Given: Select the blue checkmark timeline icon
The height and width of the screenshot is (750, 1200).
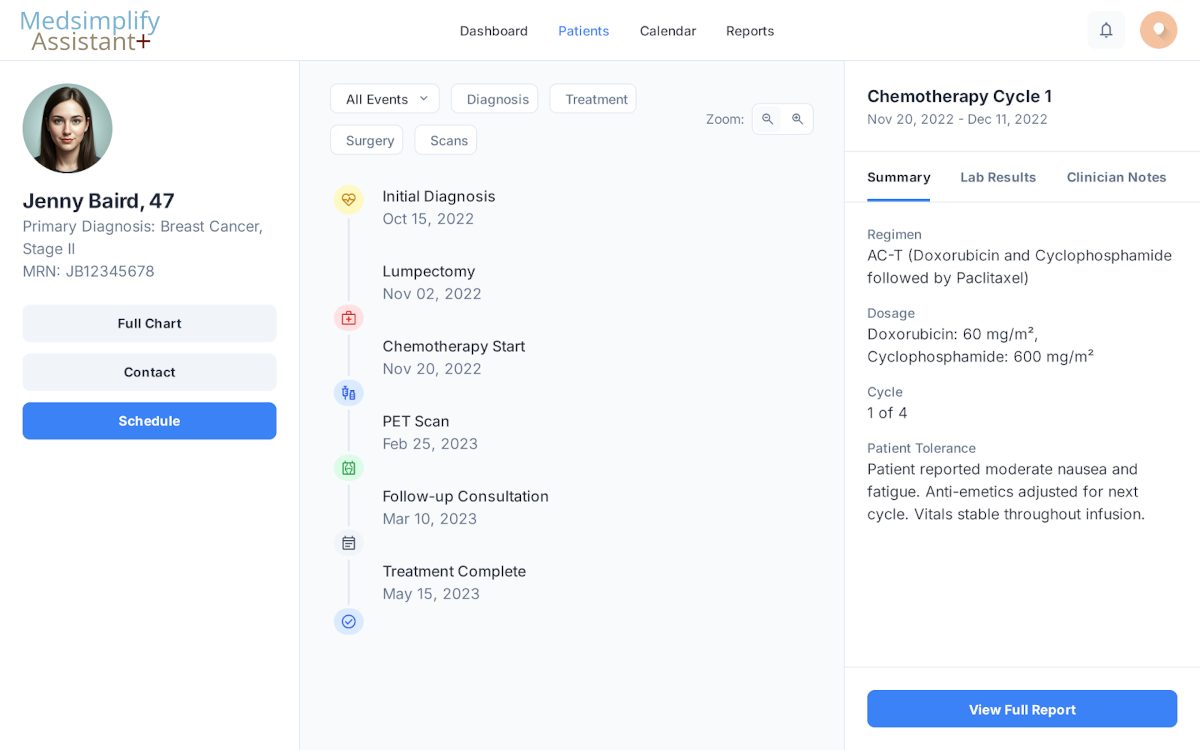Looking at the screenshot, I should coord(348,621).
